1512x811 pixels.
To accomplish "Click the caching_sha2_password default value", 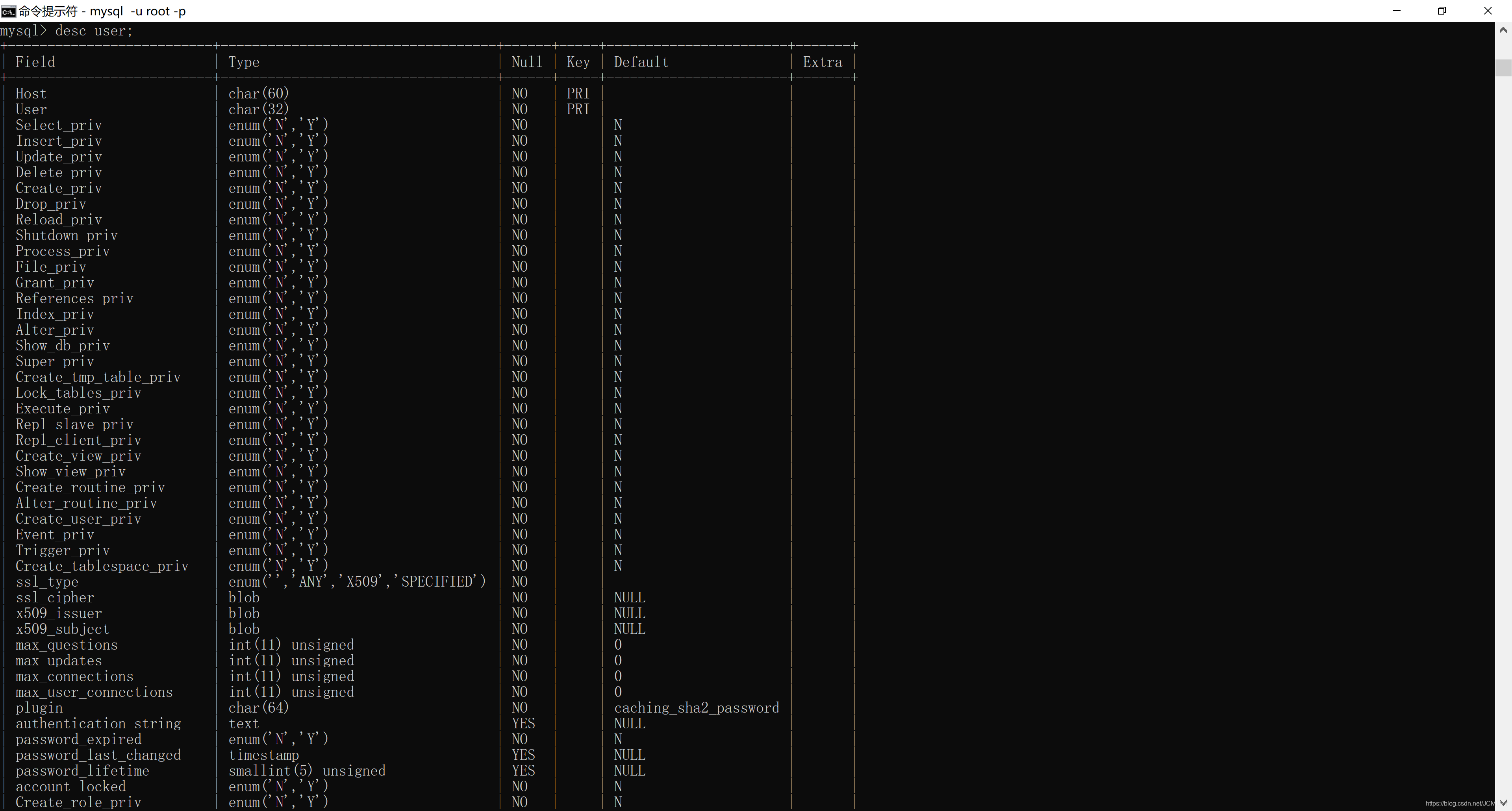I will (697, 708).
